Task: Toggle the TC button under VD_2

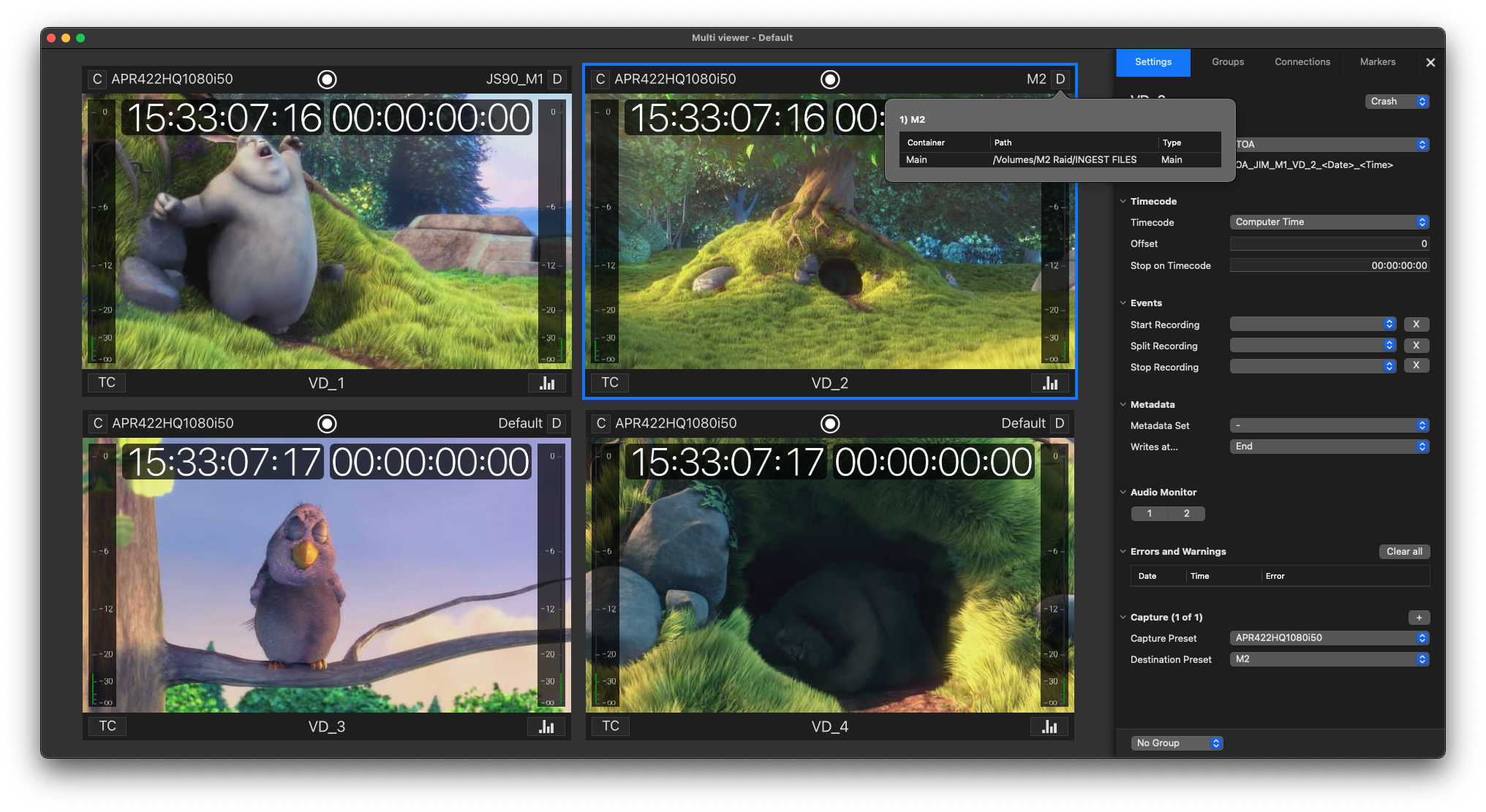Action: pyautogui.click(x=610, y=382)
